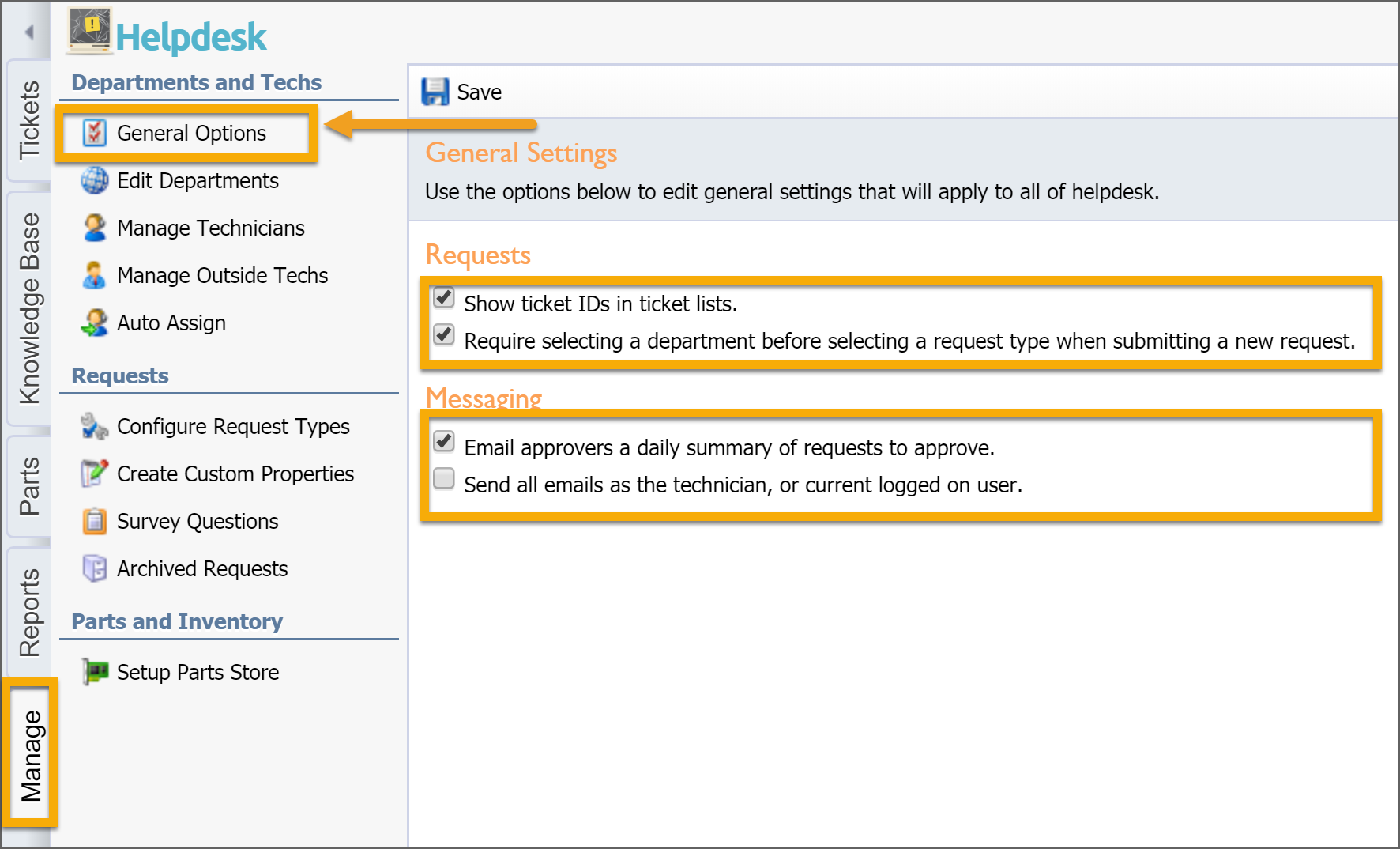Switch to the Tickets tab
Image resolution: width=1400 pixels, height=849 pixels.
[x=28, y=120]
